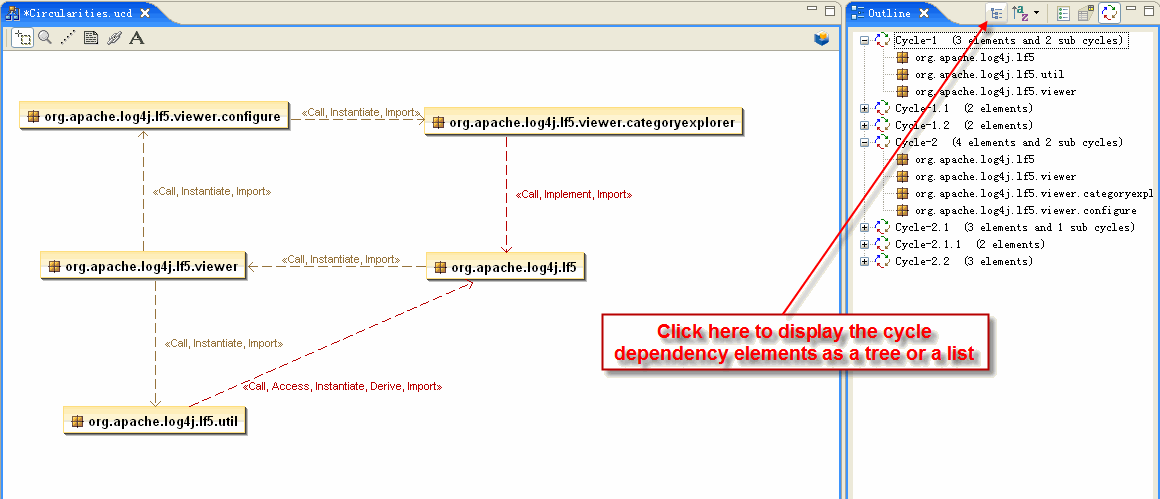Select Cycle-1 (3 elements and 2 sub cycles)

point(1010,41)
